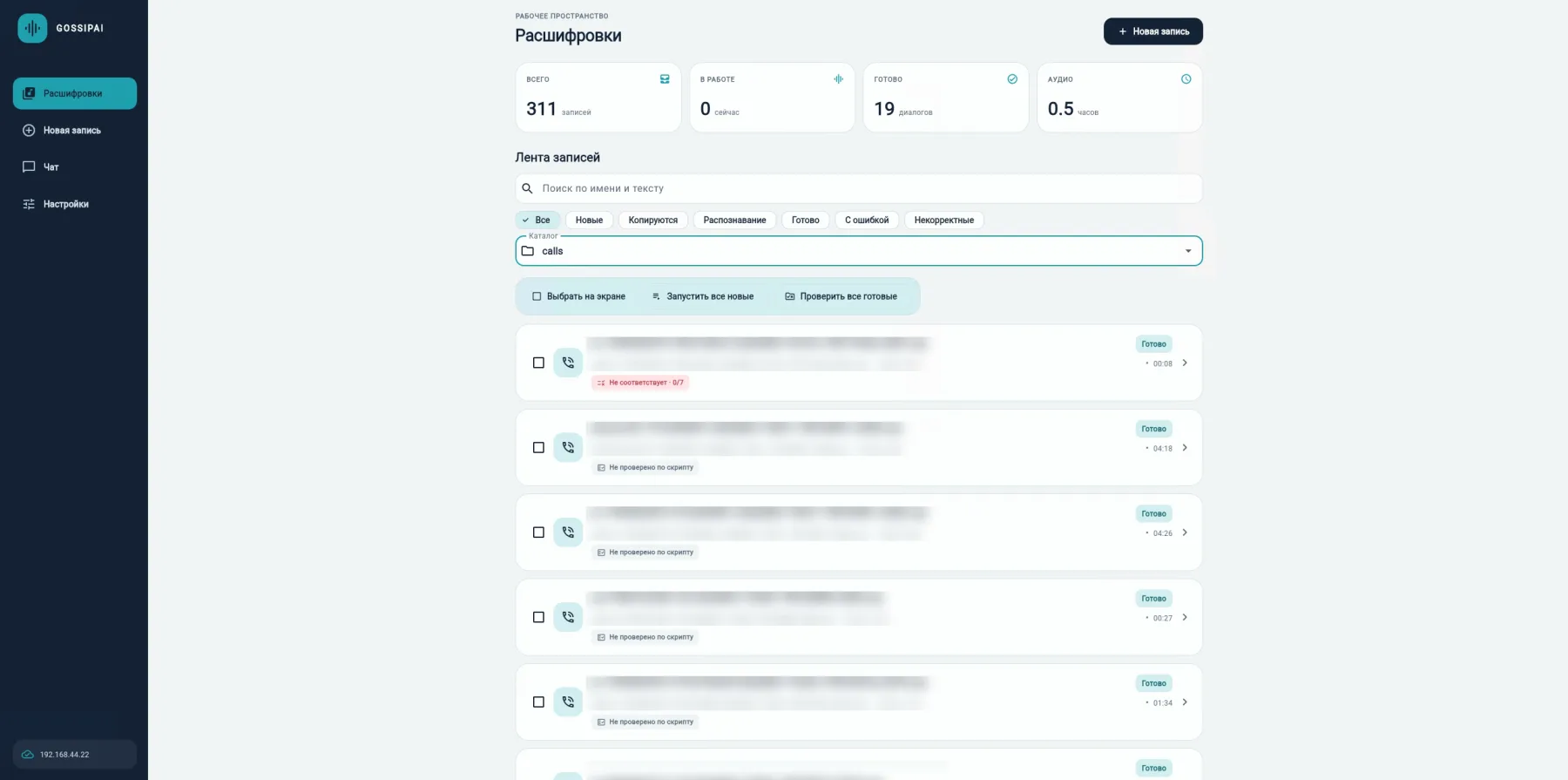Screen dimensions: 1568x780
Task: Click the phone icon of the 00:27 record
Action: pos(568,617)
